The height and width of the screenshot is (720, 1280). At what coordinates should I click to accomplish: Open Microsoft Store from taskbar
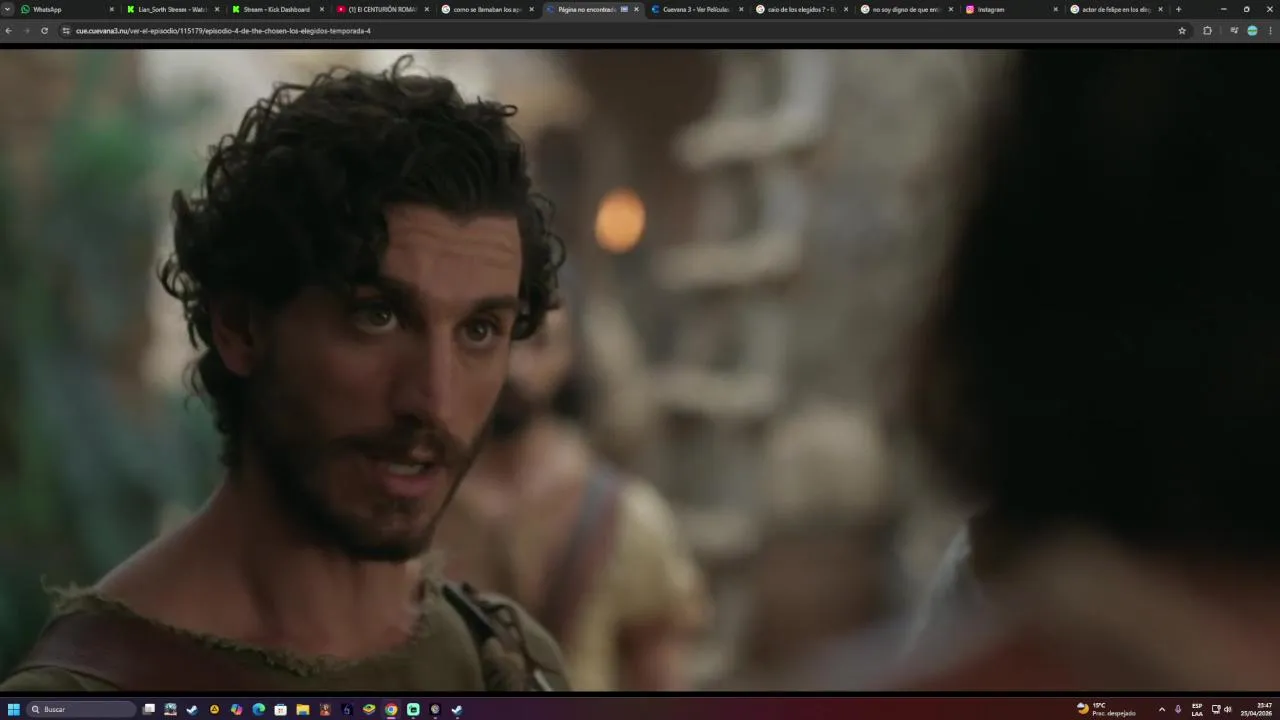tap(280, 709)
